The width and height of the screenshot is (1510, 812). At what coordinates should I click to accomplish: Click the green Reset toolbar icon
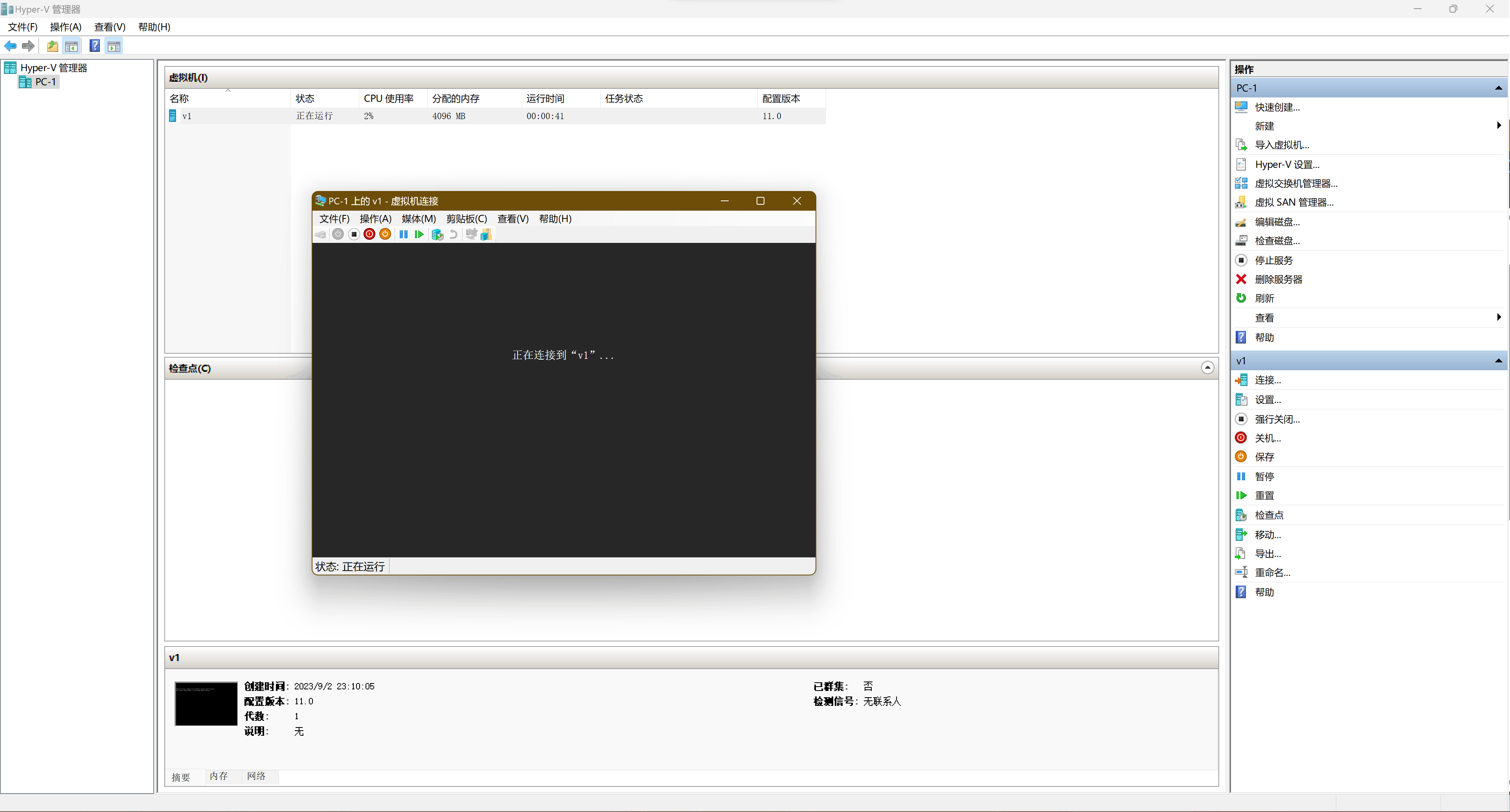coord(419,235)
